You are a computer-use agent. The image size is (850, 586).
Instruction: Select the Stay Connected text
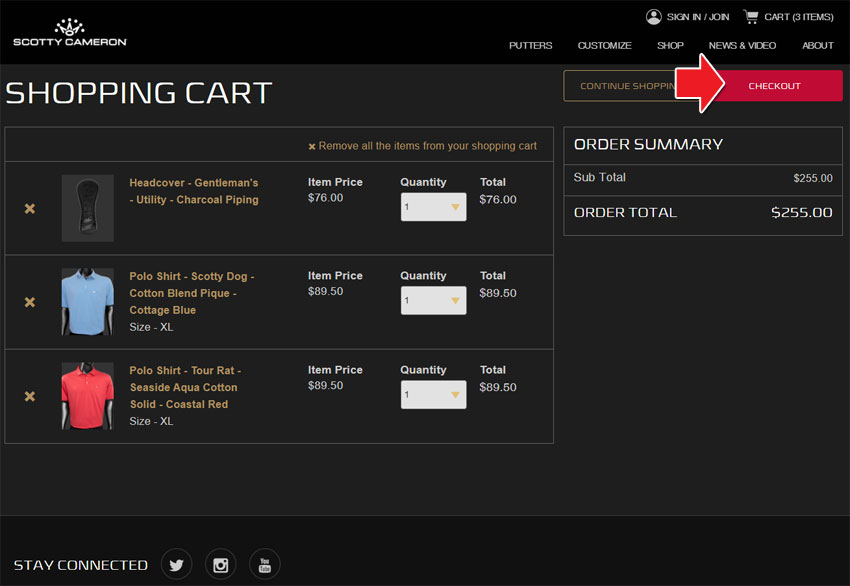(x=81, y=565)
